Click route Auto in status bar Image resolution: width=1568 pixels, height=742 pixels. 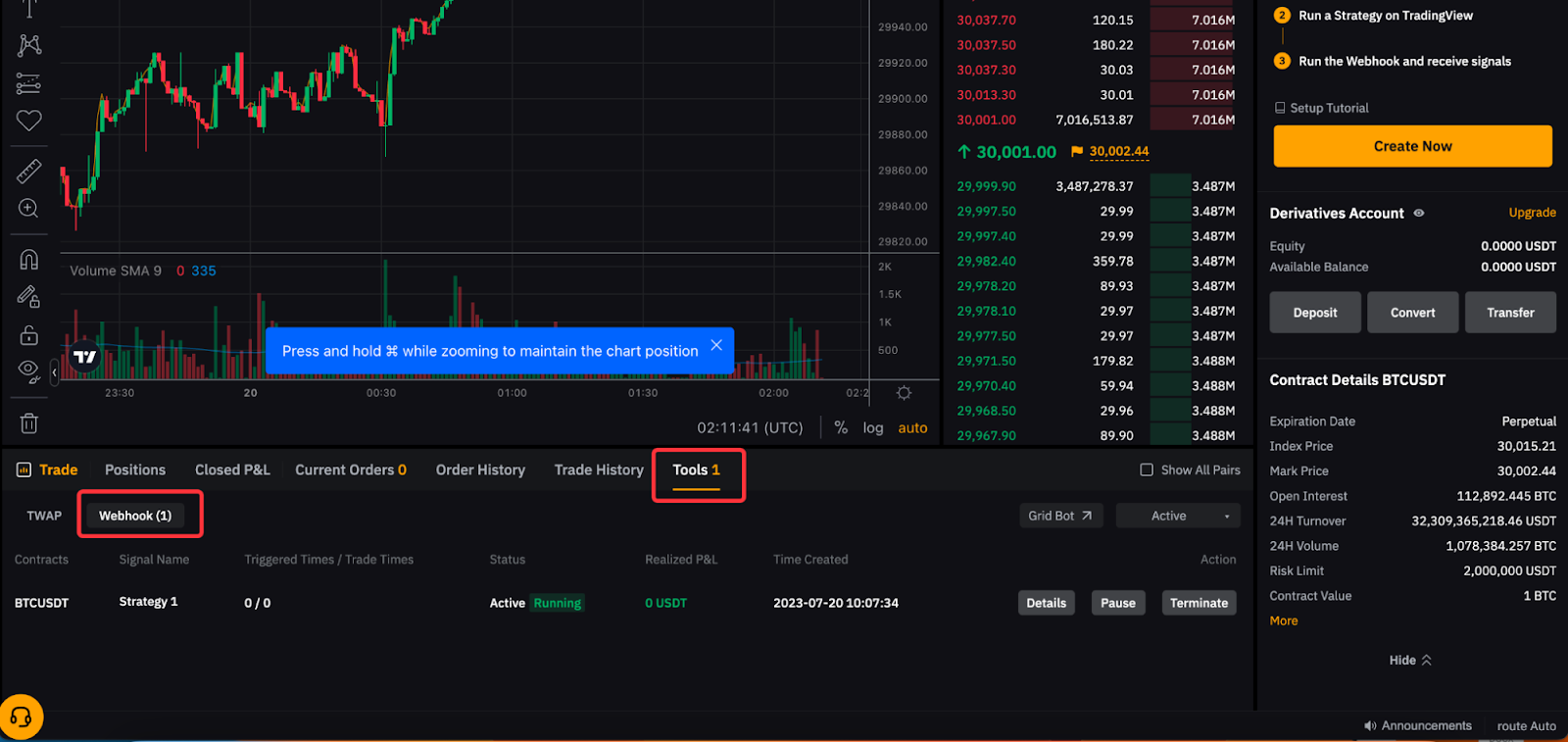[x=1526, y=726]
